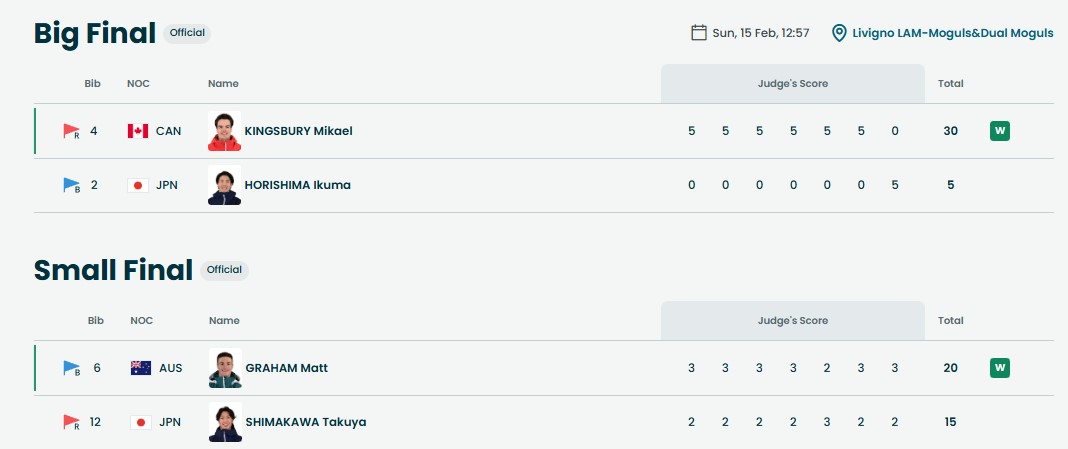Click the winner W badge for Kingsbury
The image size is (1068, 449).
999,131
